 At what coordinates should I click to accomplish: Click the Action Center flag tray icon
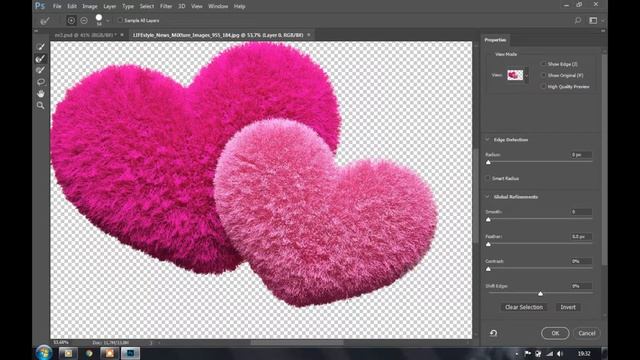528,353
